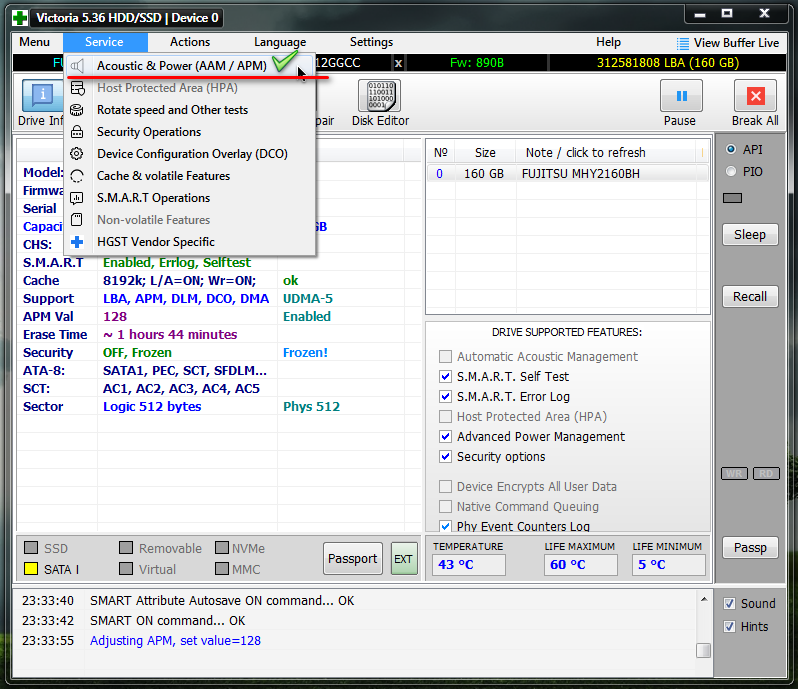798x689 pixels.
Task: Click the TEMPERATURE 43 °C field
Action: (x=469, y=565)
